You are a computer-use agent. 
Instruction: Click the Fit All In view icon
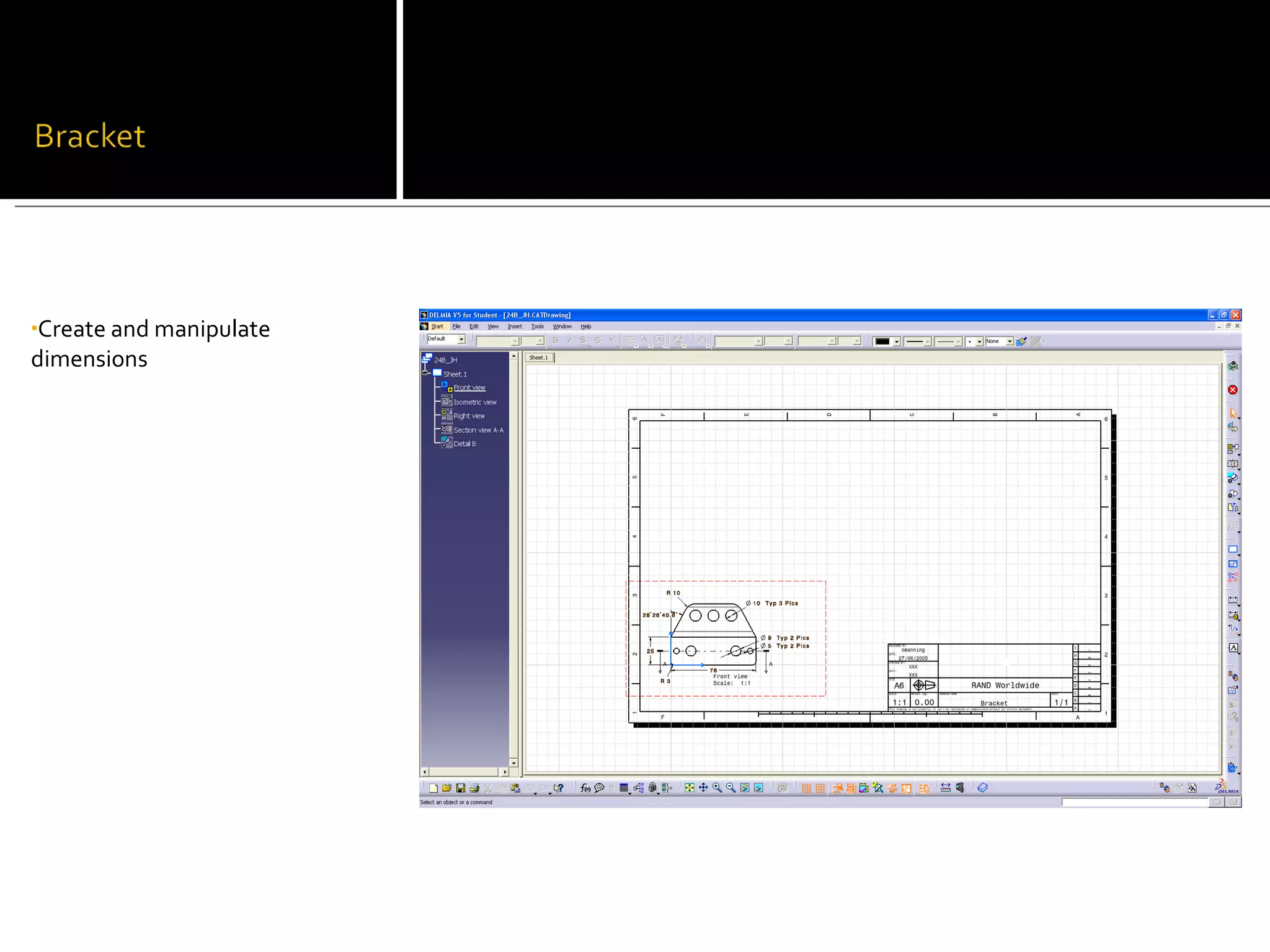tap(689, 788)
